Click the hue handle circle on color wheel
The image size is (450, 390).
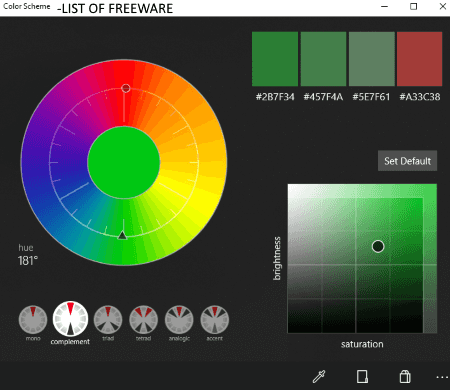[126, 88]
